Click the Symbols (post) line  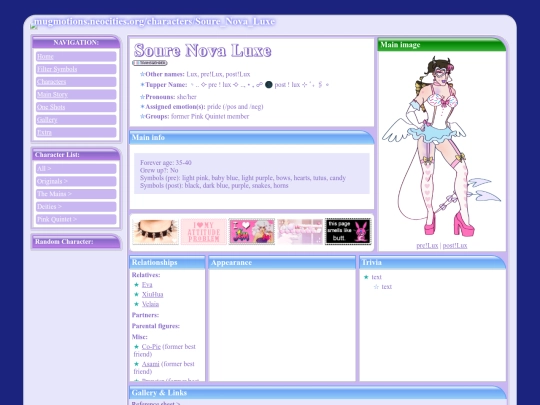pyautogui.click(x=214, y=185)
